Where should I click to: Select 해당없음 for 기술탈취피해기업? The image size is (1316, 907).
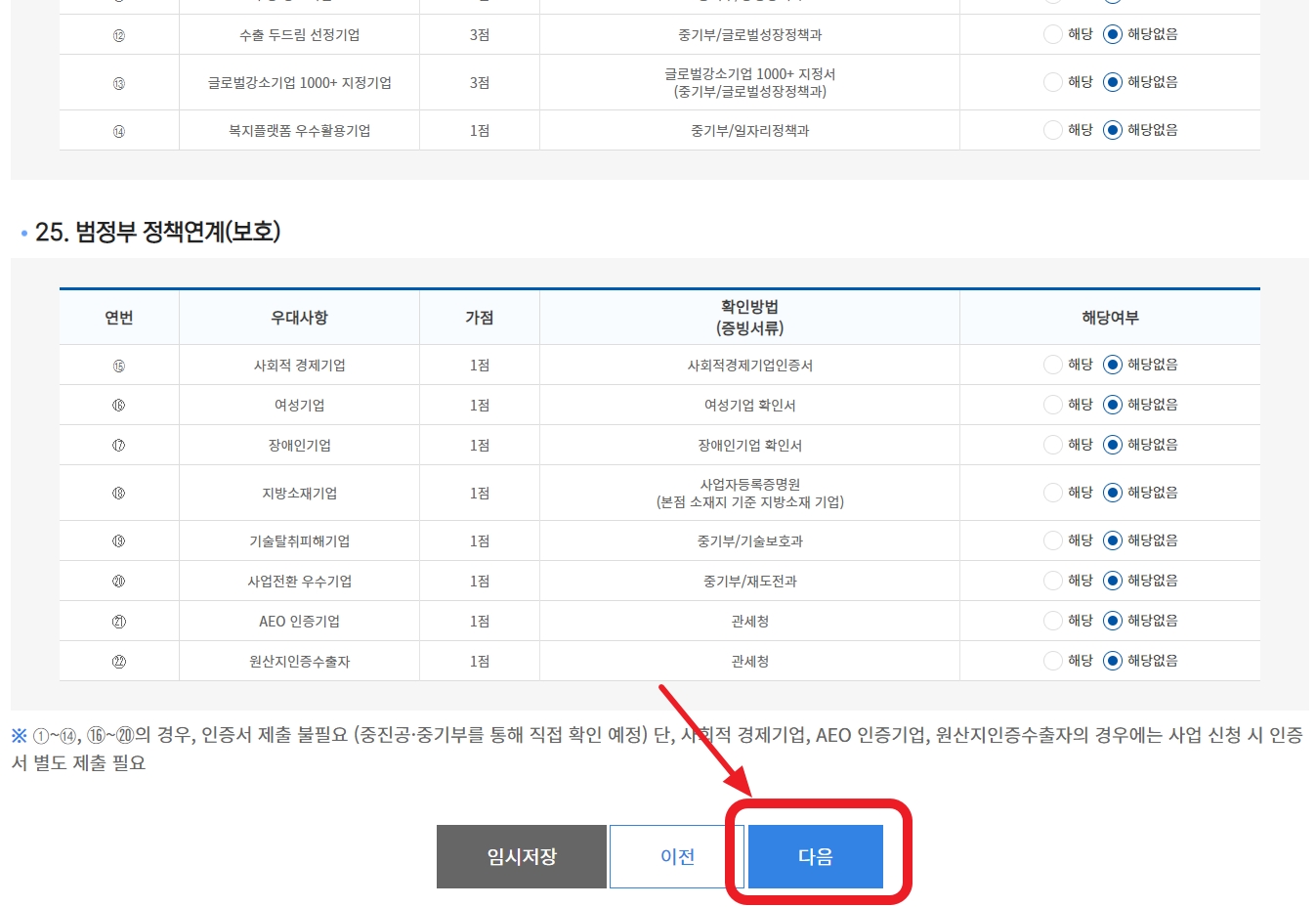coord(1112,540)
